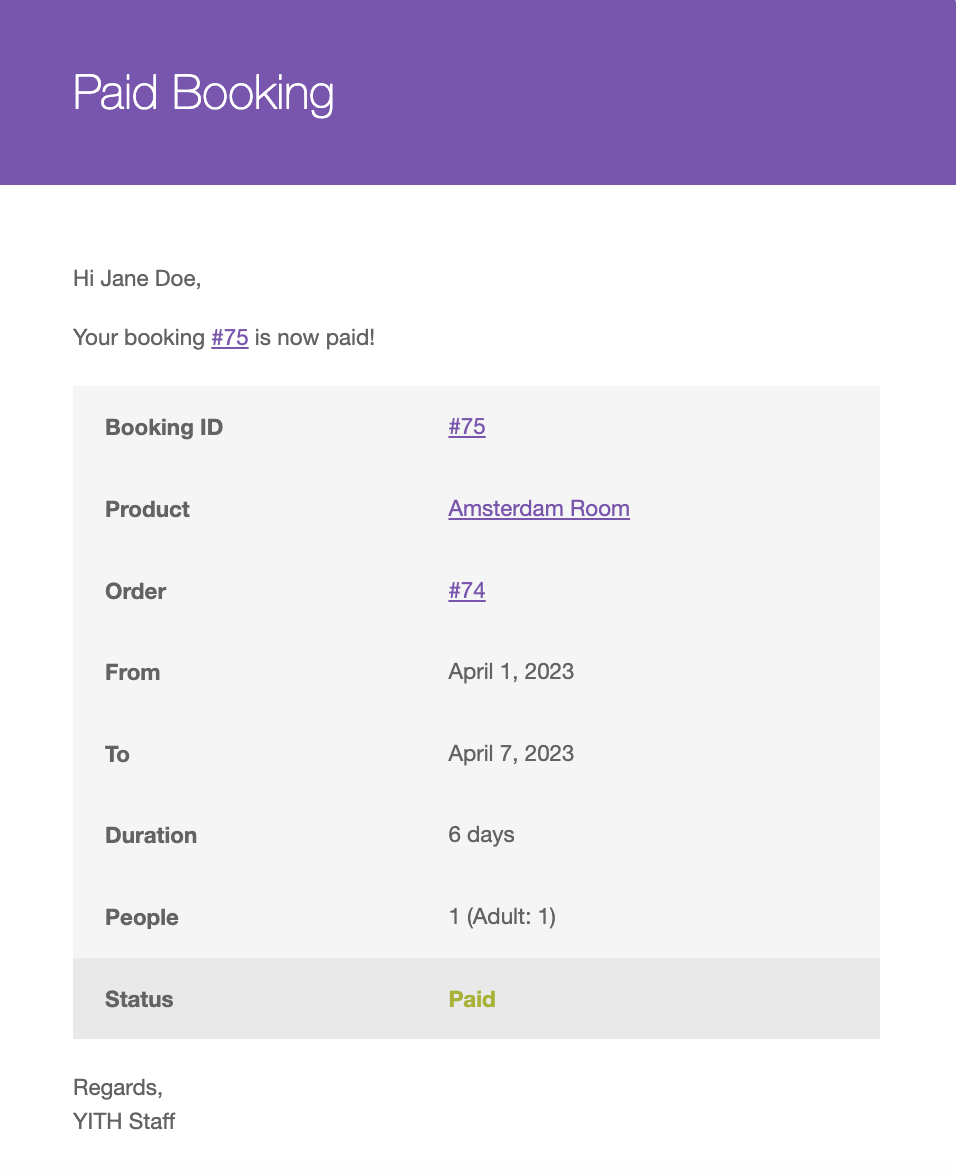
Task: Click the YITH Staff signature text
Action: coord(124,1121)
